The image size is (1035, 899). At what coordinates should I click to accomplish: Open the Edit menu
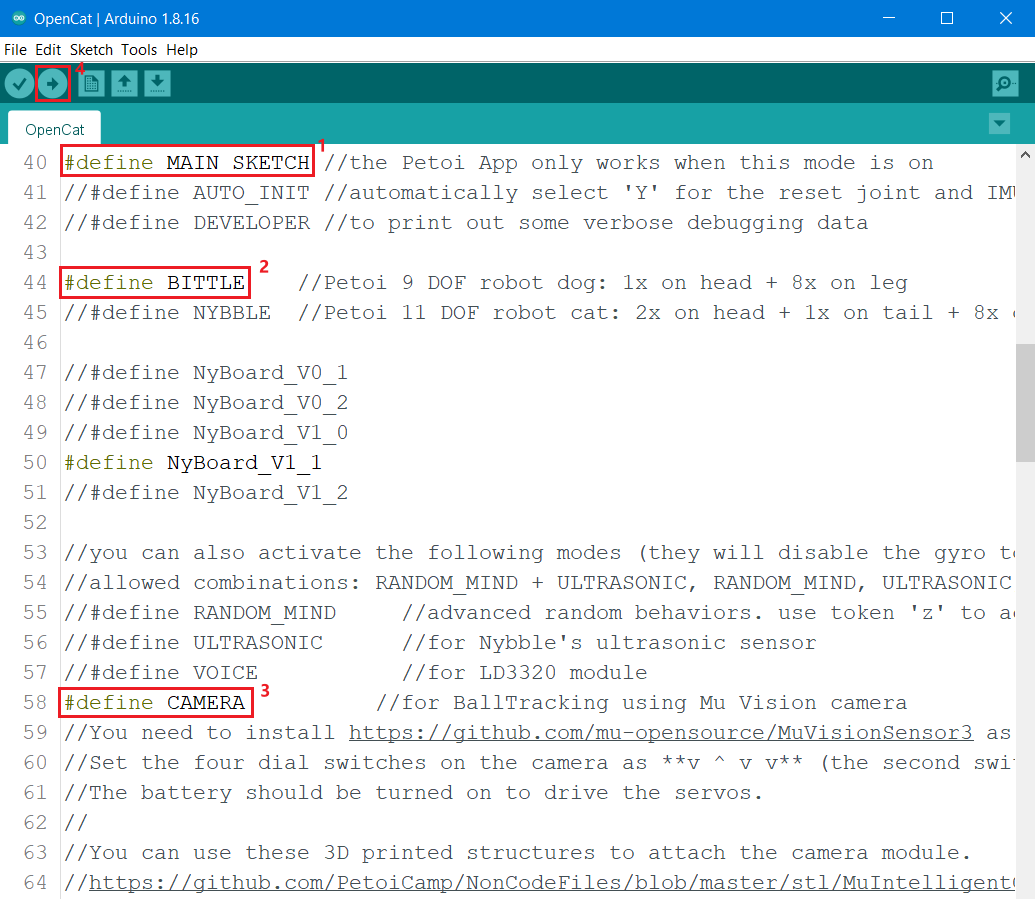[48, 49]
